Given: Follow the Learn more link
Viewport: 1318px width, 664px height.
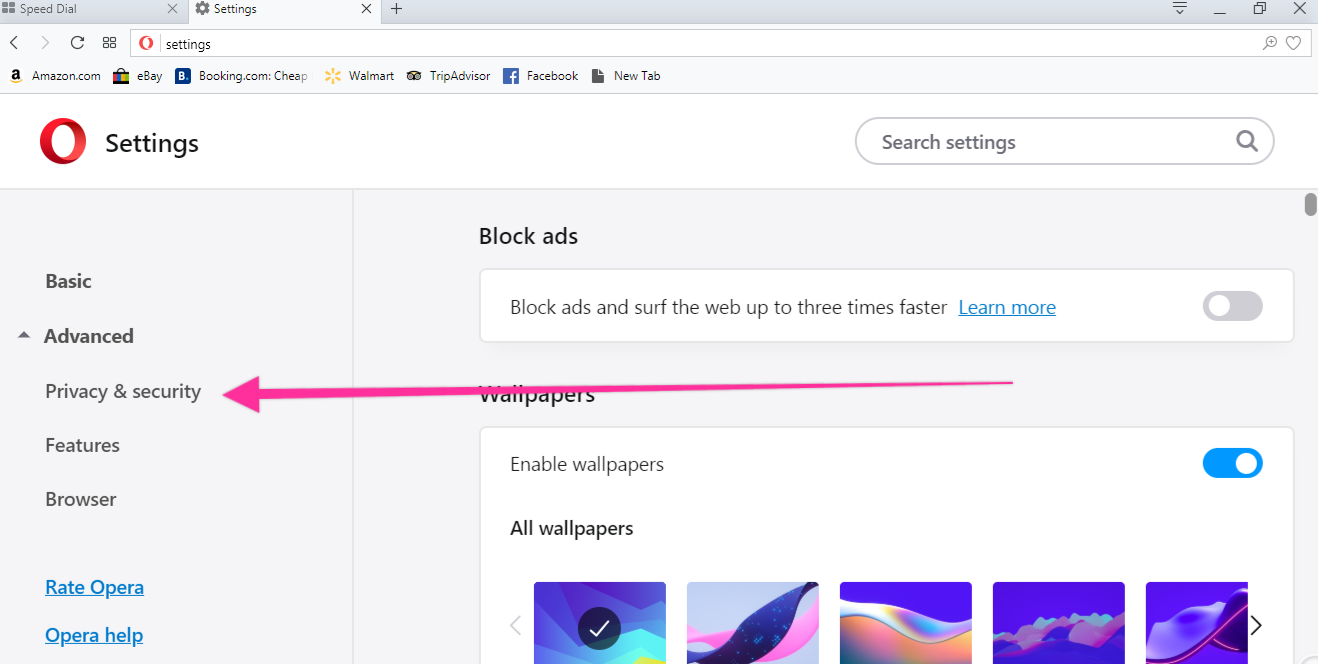Looking at the screenshot, I should point(1007,307).
